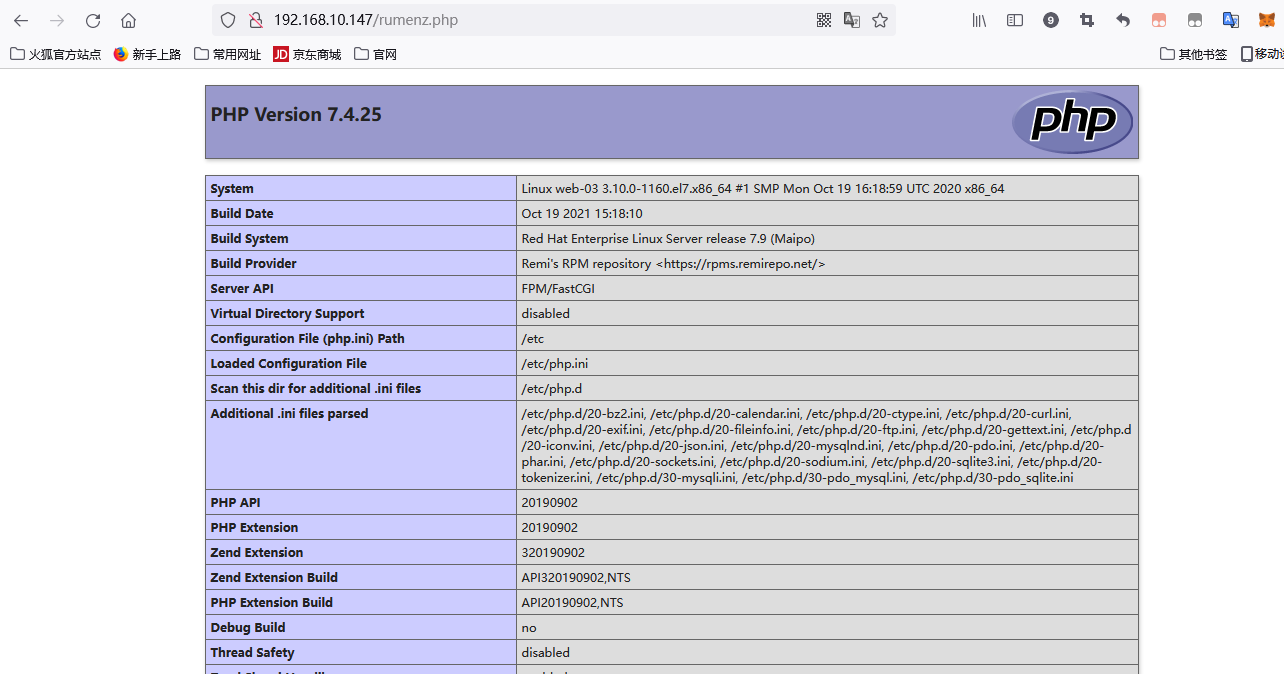Image resolution: width=1284 pixels, height=674 pixels.
Task: Open the MetaMask fox extension
Action: pos(1266,20)
